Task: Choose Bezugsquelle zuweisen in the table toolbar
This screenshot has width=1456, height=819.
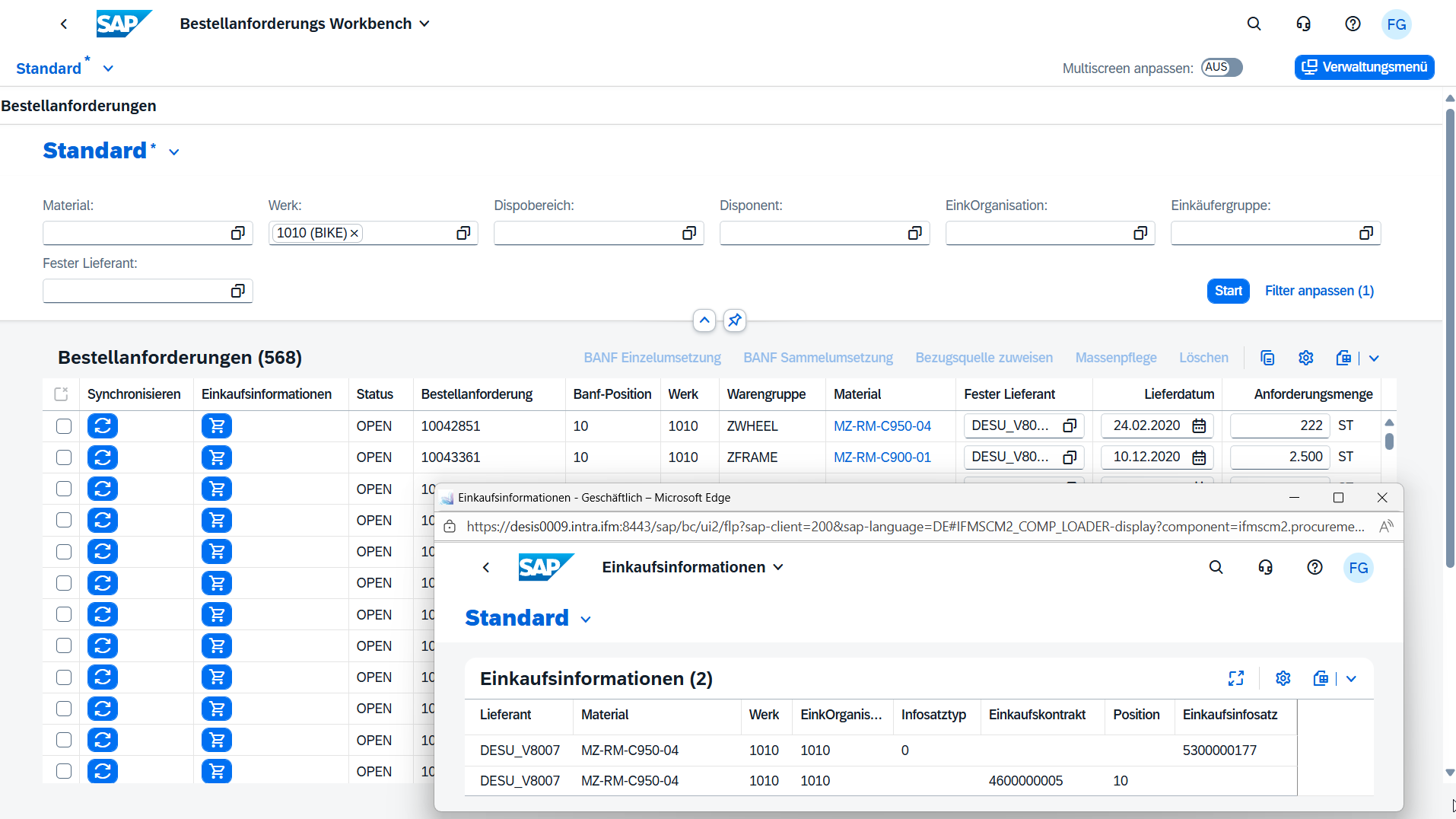Action: coord(984,358)
